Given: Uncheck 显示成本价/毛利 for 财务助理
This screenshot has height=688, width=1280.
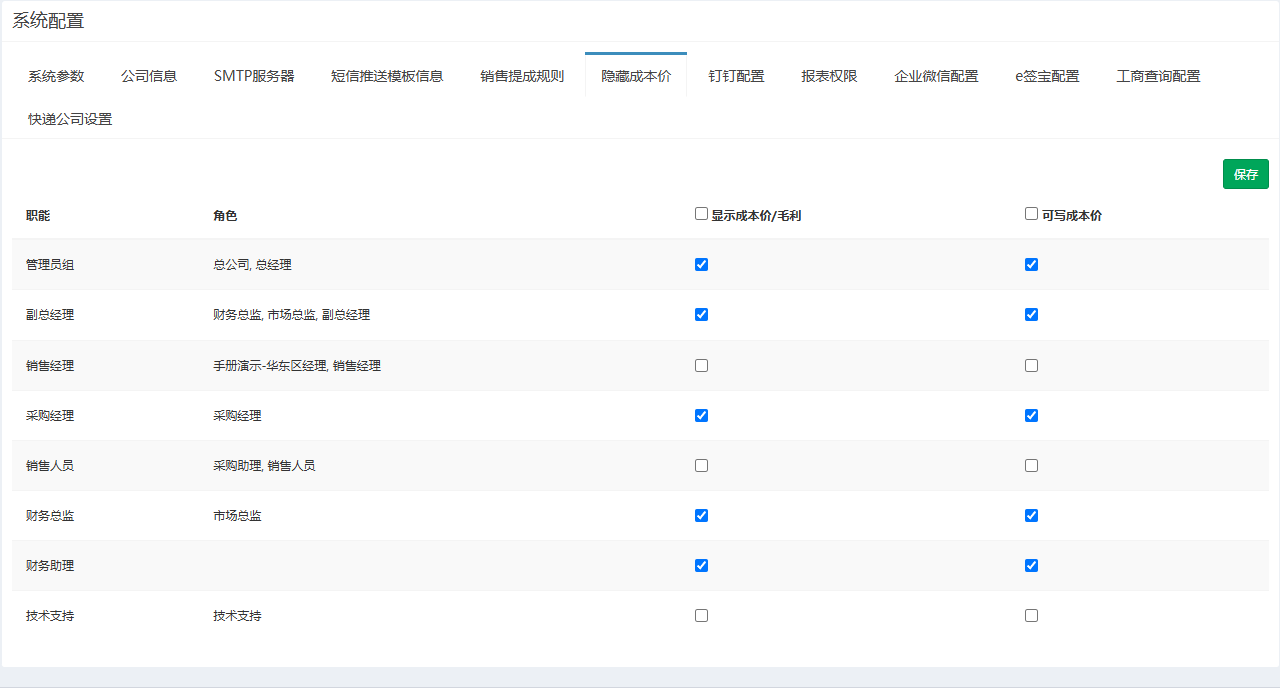Looking at the screenshot, I should [x=701, y=566].
